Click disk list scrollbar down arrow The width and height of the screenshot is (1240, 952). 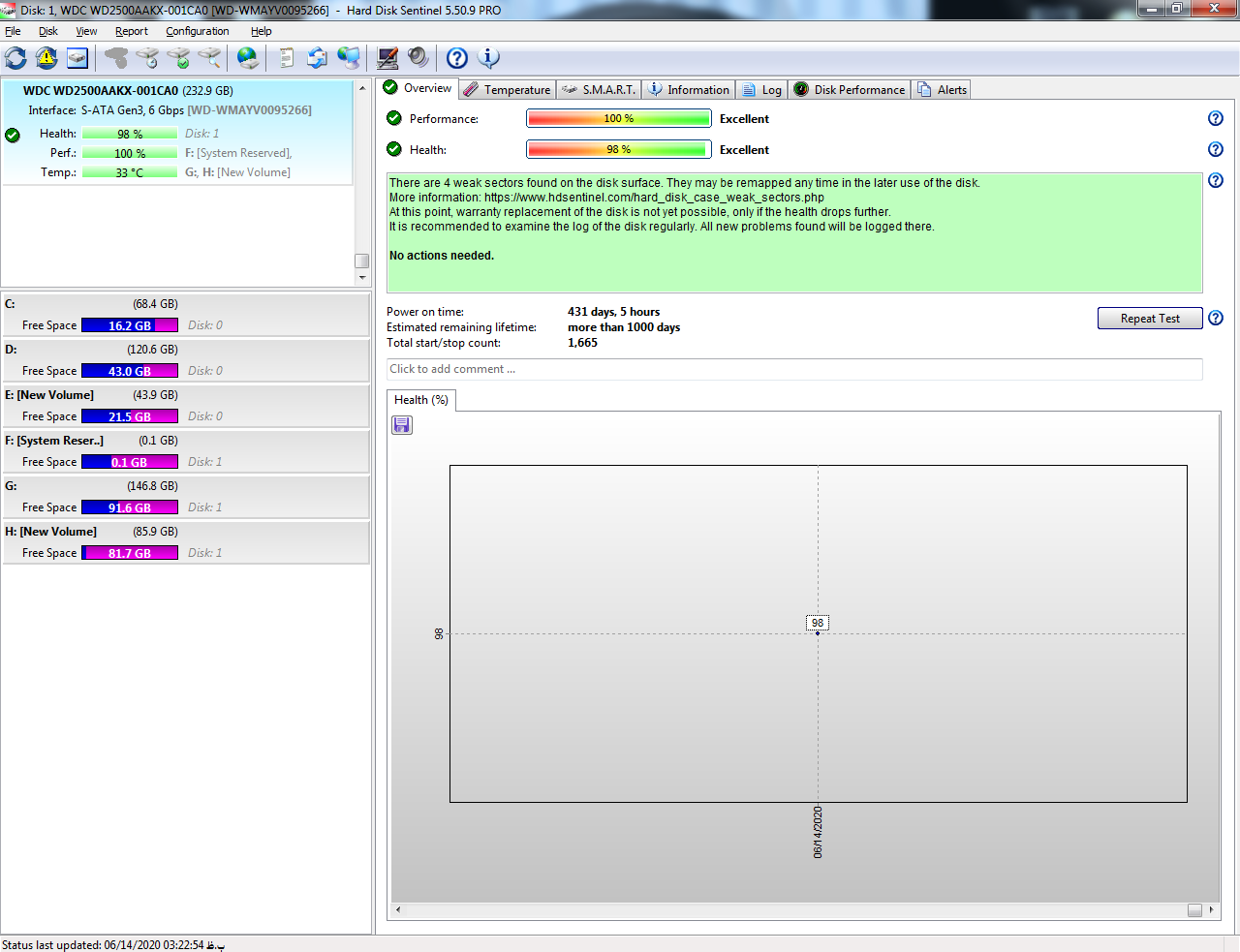pos(362,278)
